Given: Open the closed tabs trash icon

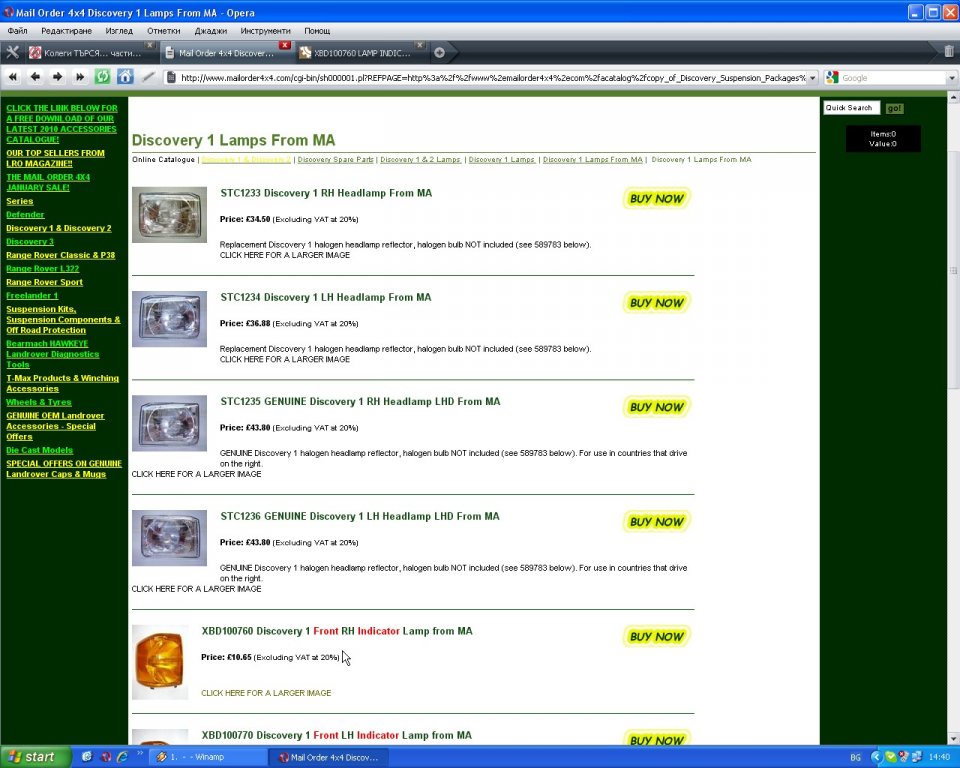Looking at the screenshot, I should click(x=948, y=51).
